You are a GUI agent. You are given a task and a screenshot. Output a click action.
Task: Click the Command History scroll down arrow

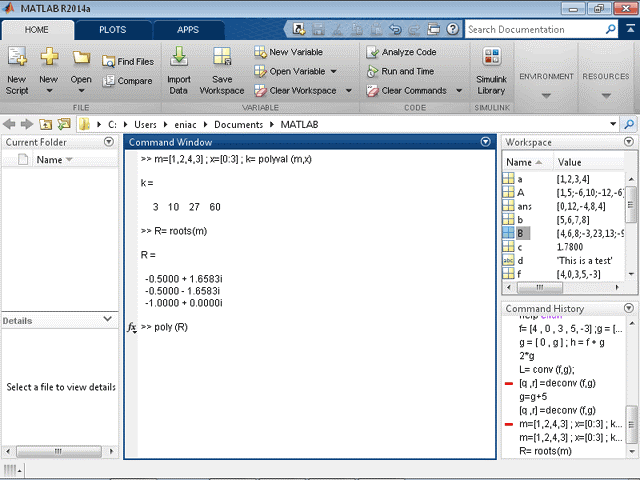631,451
